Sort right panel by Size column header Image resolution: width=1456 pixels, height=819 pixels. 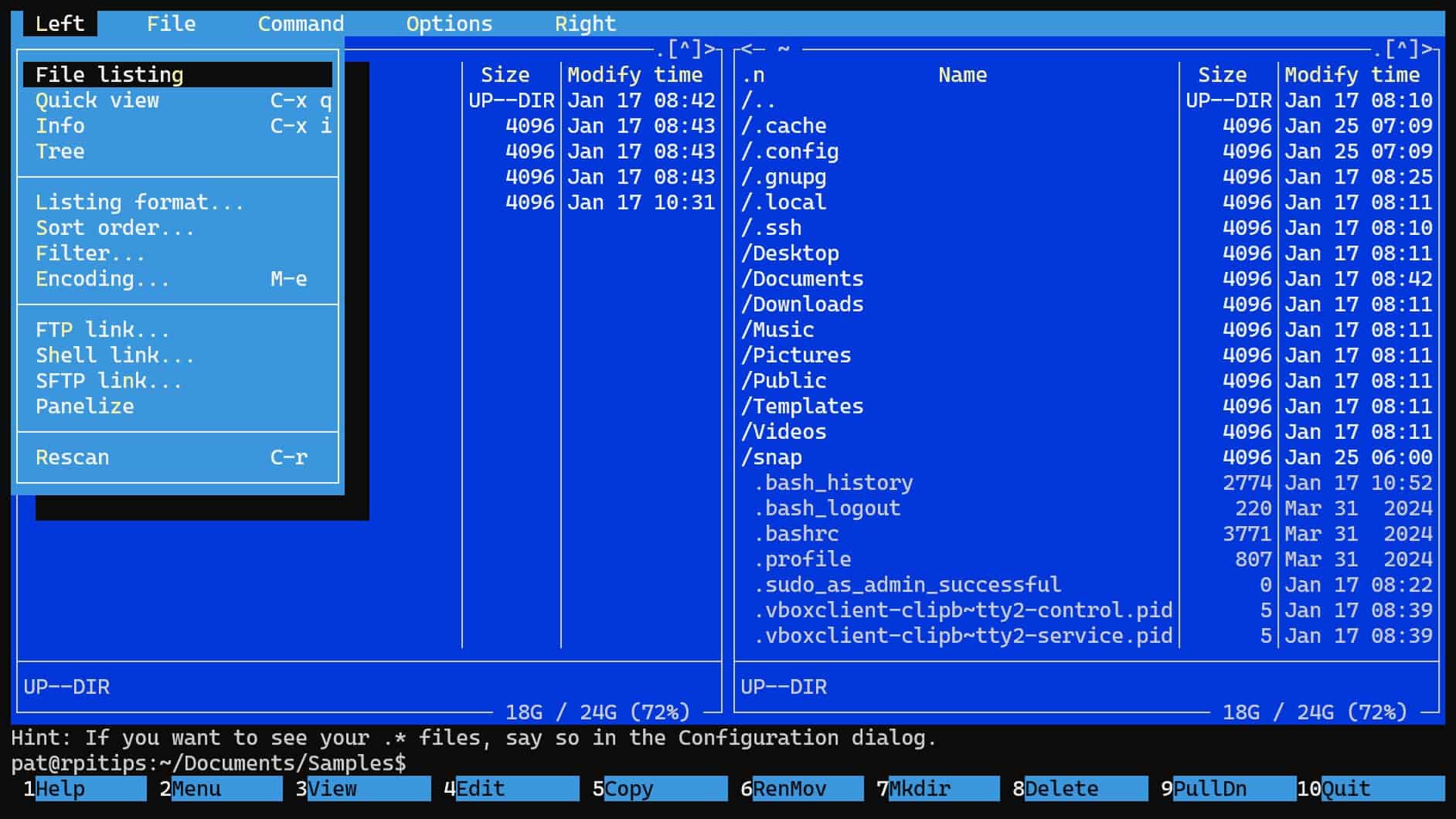point(1222,75)
